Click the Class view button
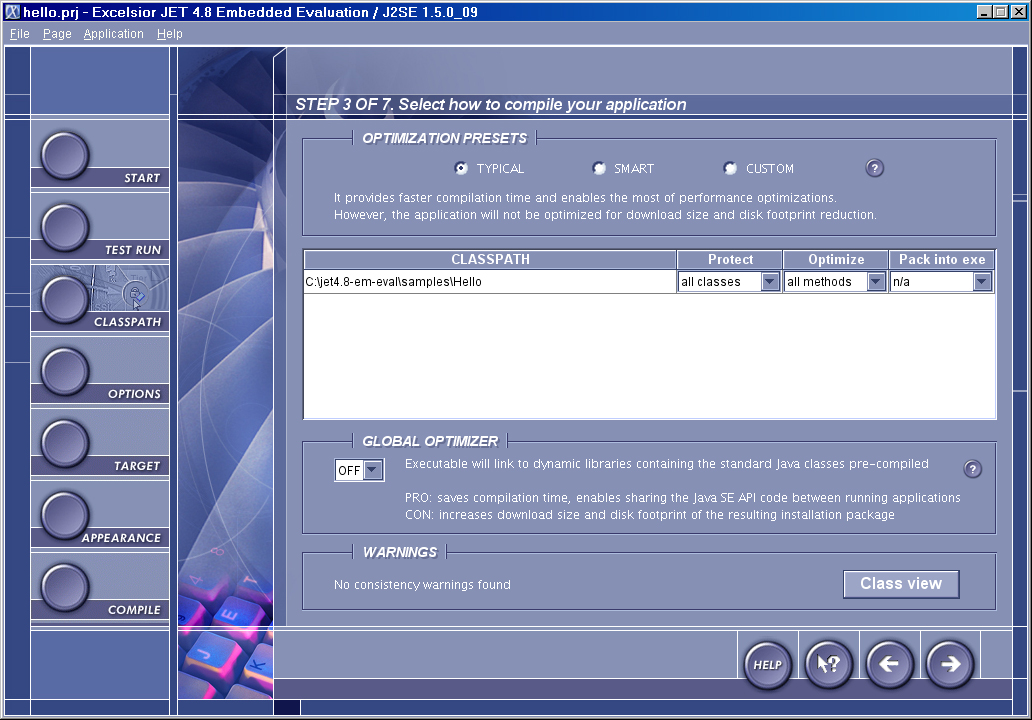The width and height of the screenshot is (1032, 720). pos(901,584)
